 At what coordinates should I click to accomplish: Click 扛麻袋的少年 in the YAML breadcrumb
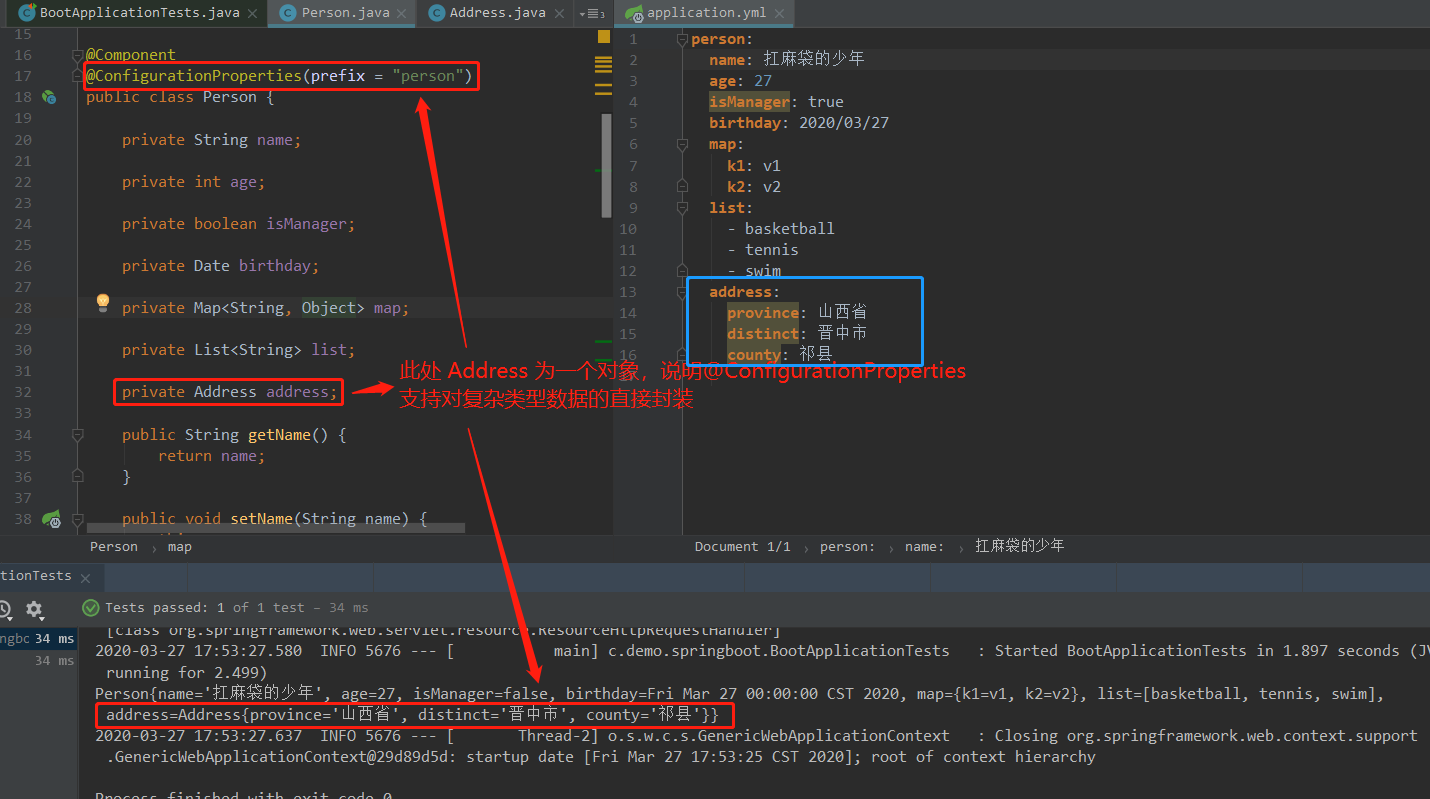(1020, 547)
